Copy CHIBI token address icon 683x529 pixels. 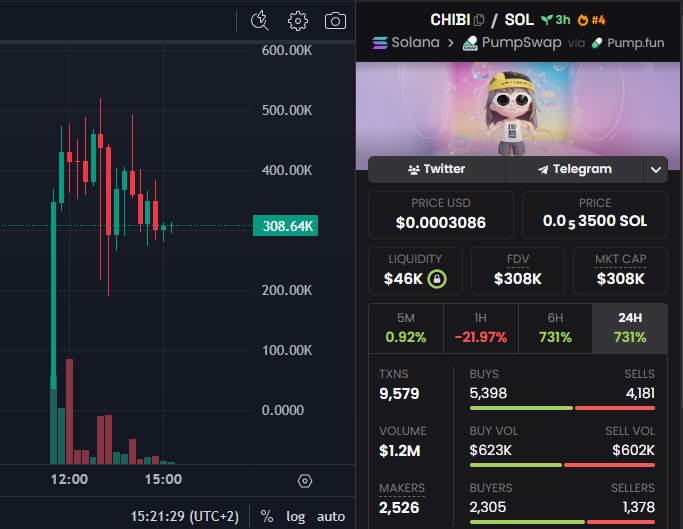coord(479,20)
